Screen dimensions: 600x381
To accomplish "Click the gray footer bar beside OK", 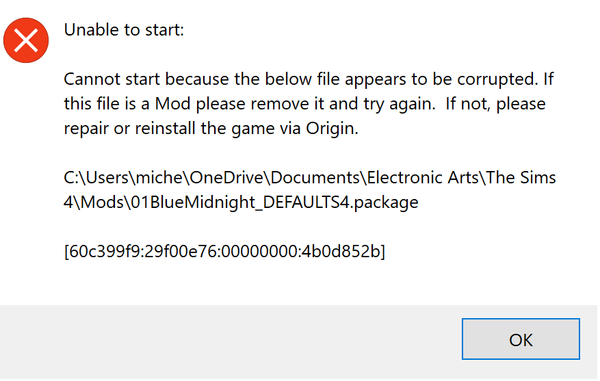I will [x=230, y=341].
